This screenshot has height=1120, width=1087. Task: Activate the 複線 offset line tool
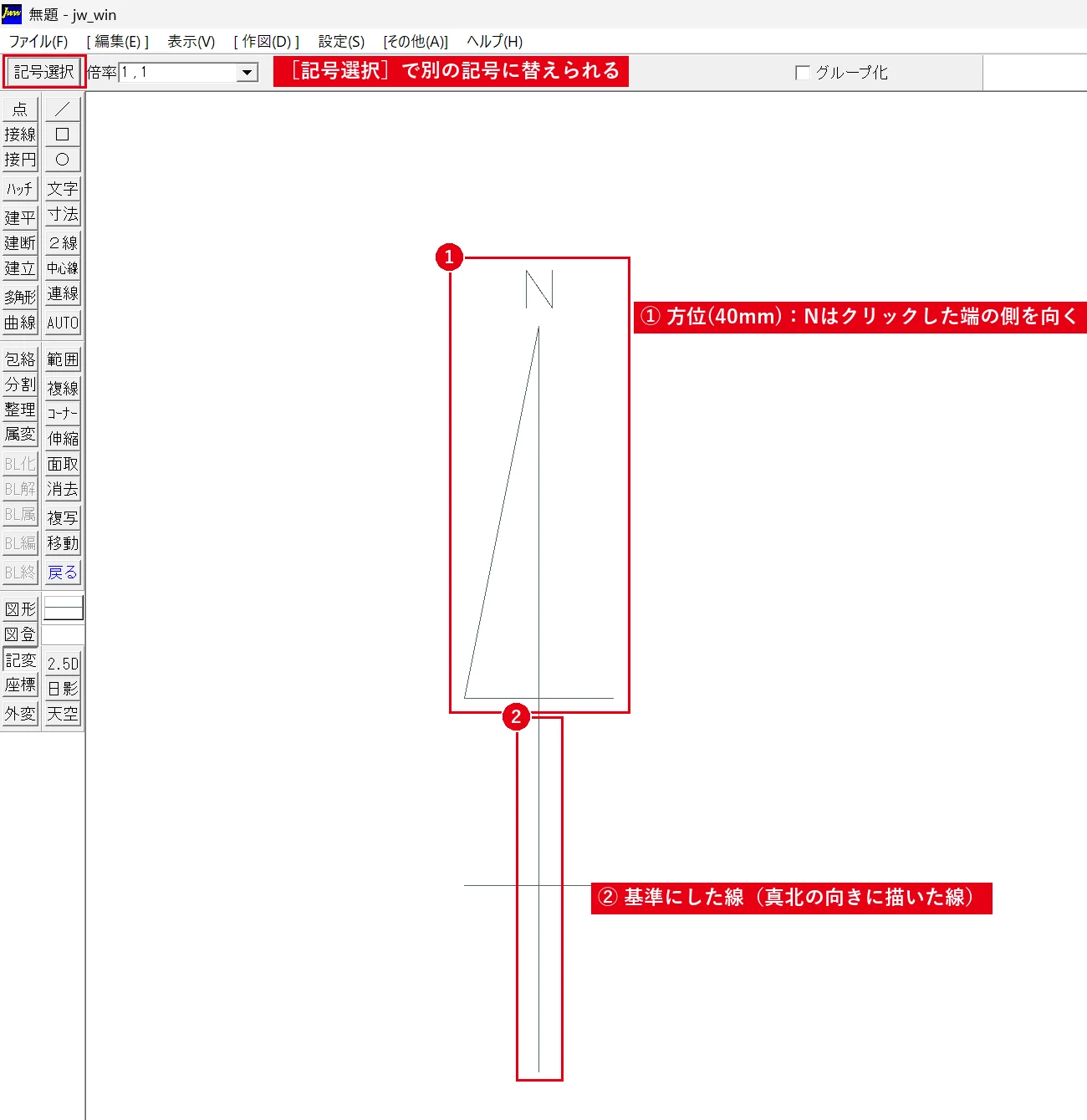pyautogui.click(x=63, y=388)
